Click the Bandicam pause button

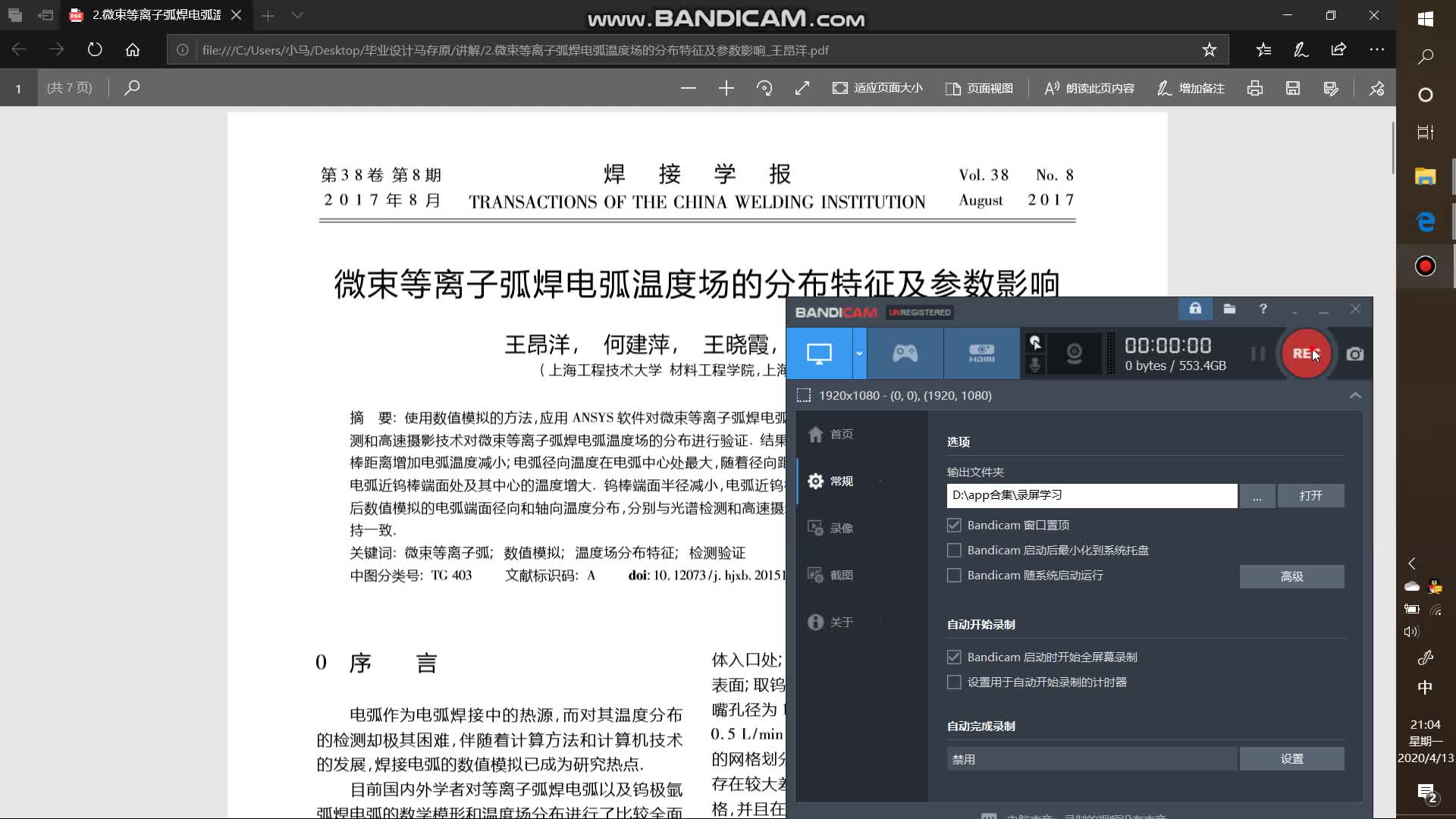coord(1257,353)
